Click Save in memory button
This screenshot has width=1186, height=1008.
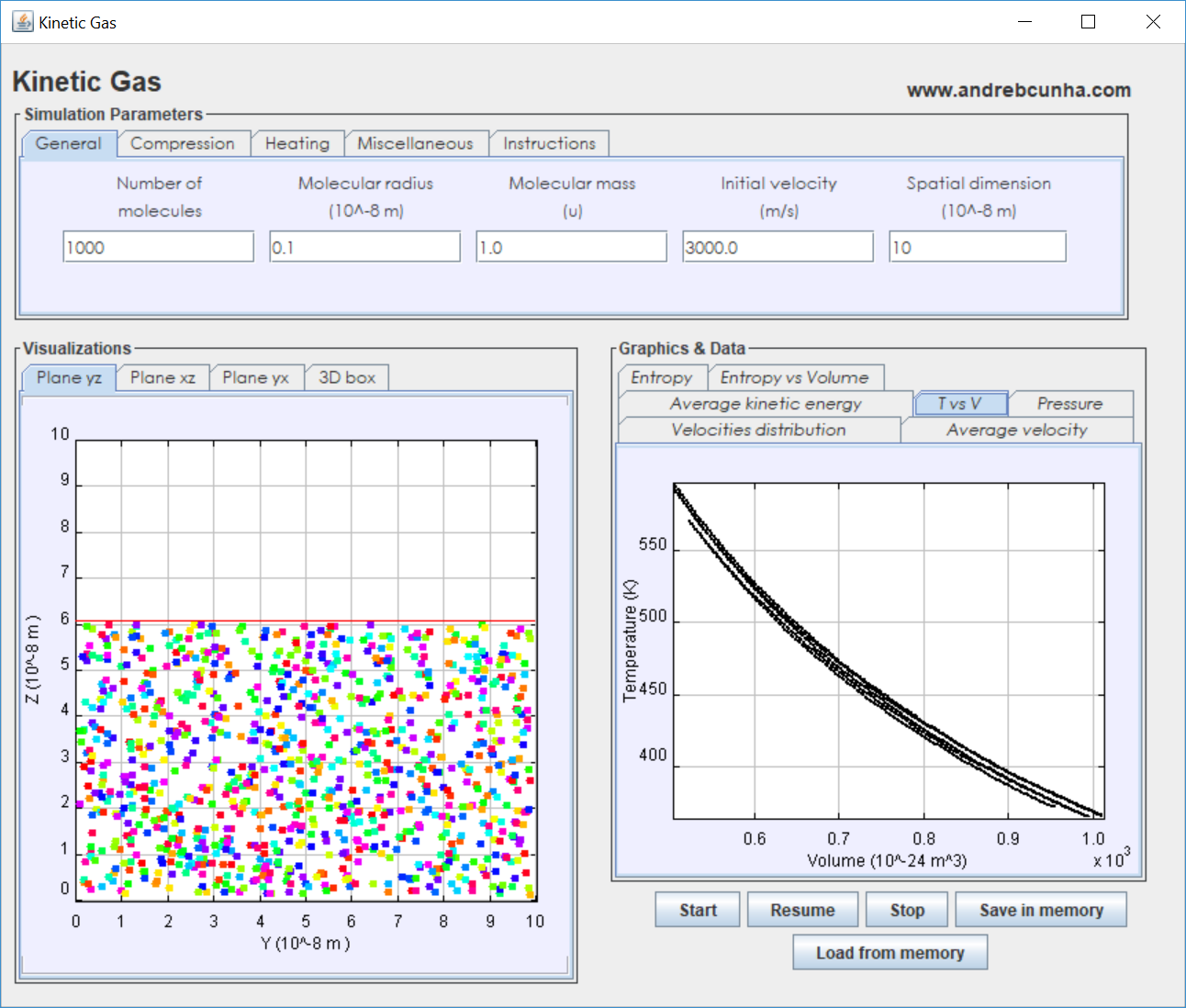pos(1041,910)
